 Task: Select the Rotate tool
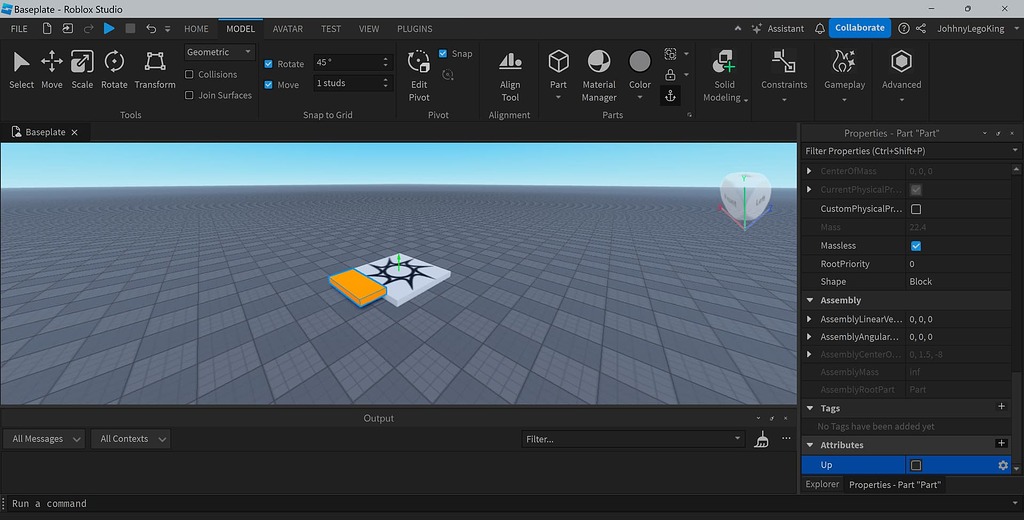[114, 68]
